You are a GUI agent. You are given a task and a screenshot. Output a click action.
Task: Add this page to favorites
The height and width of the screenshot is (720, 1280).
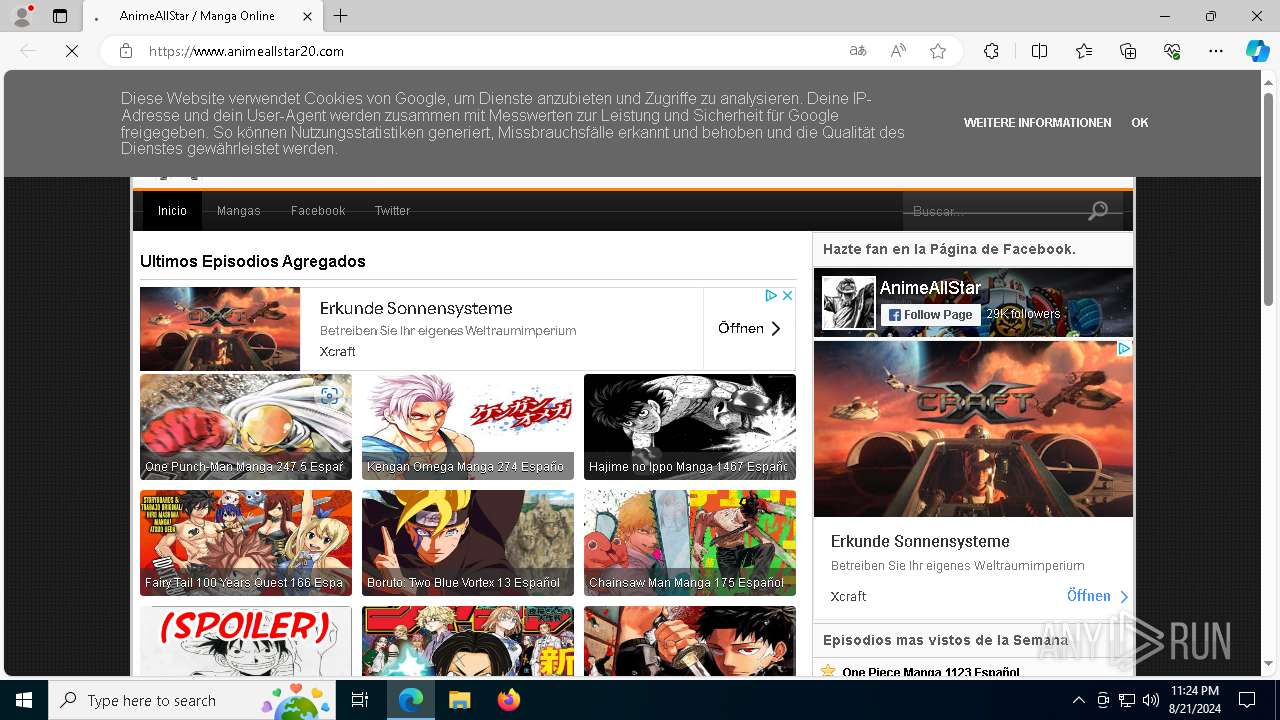click(x=938, y=51)
